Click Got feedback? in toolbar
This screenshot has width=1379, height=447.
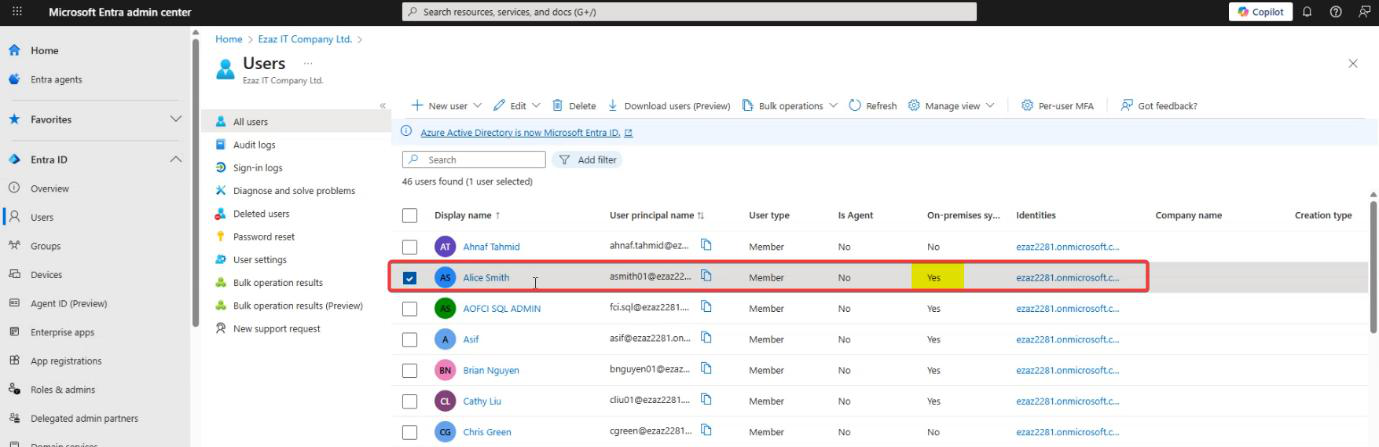[1159, 106]
